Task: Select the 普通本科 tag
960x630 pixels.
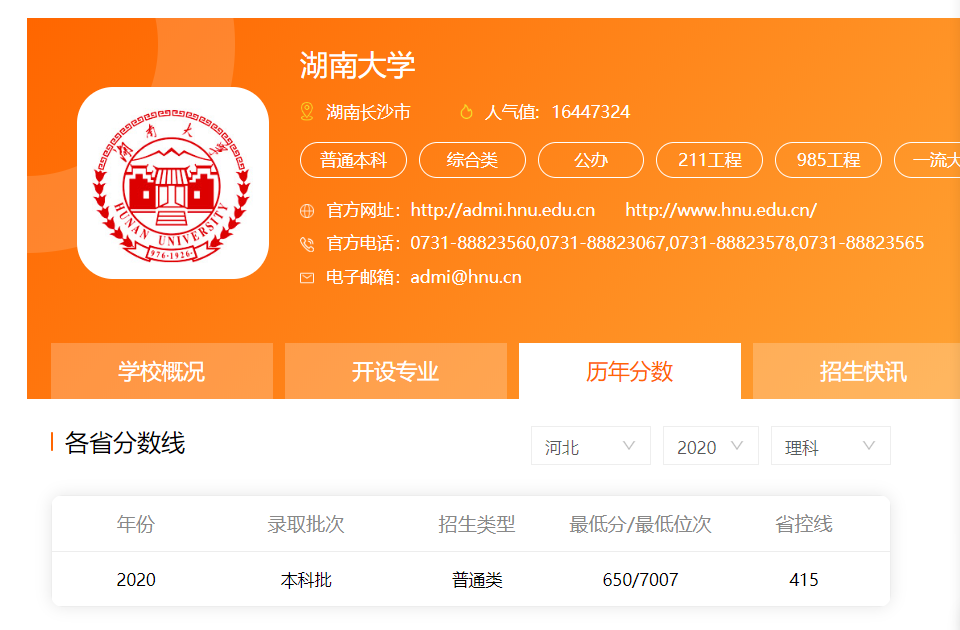Action: pos(353,160)
